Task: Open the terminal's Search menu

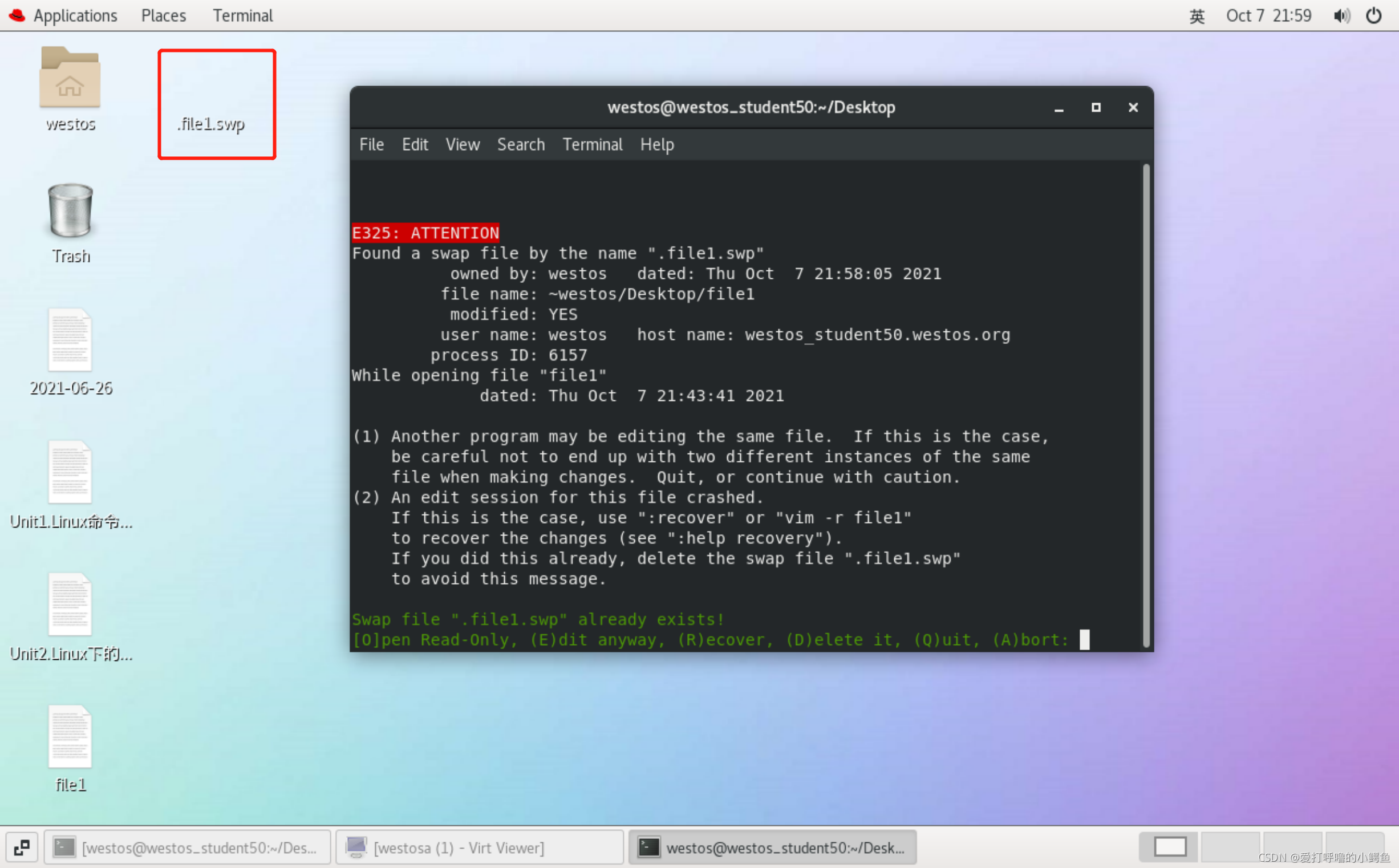Action: [521, 145]
